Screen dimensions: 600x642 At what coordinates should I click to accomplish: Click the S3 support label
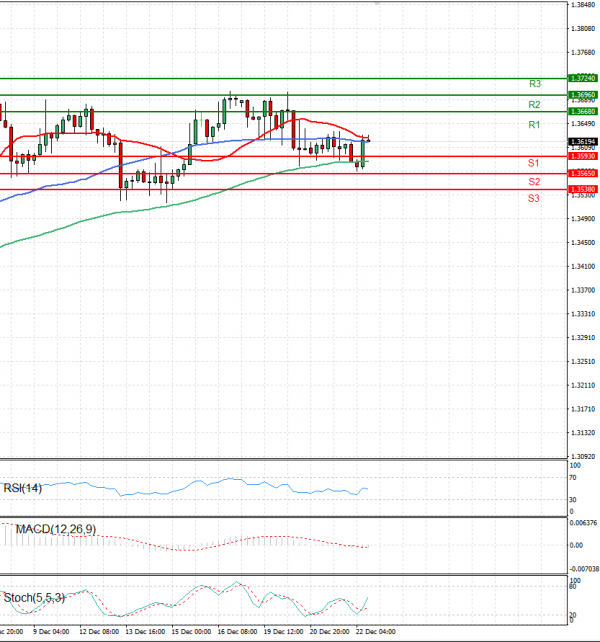[x=533, y=199]
